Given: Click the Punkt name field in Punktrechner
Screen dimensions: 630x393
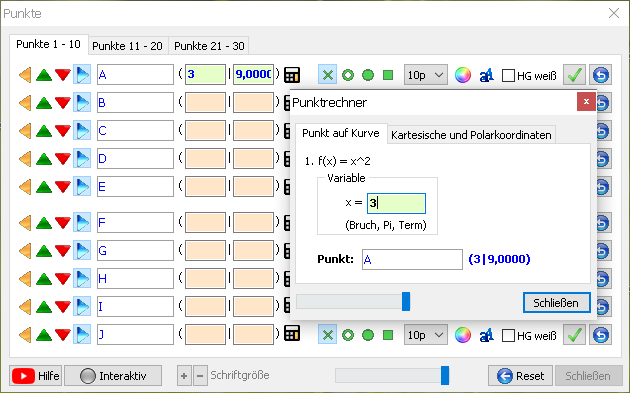Looking at the screenshot, I should (412, 260).
